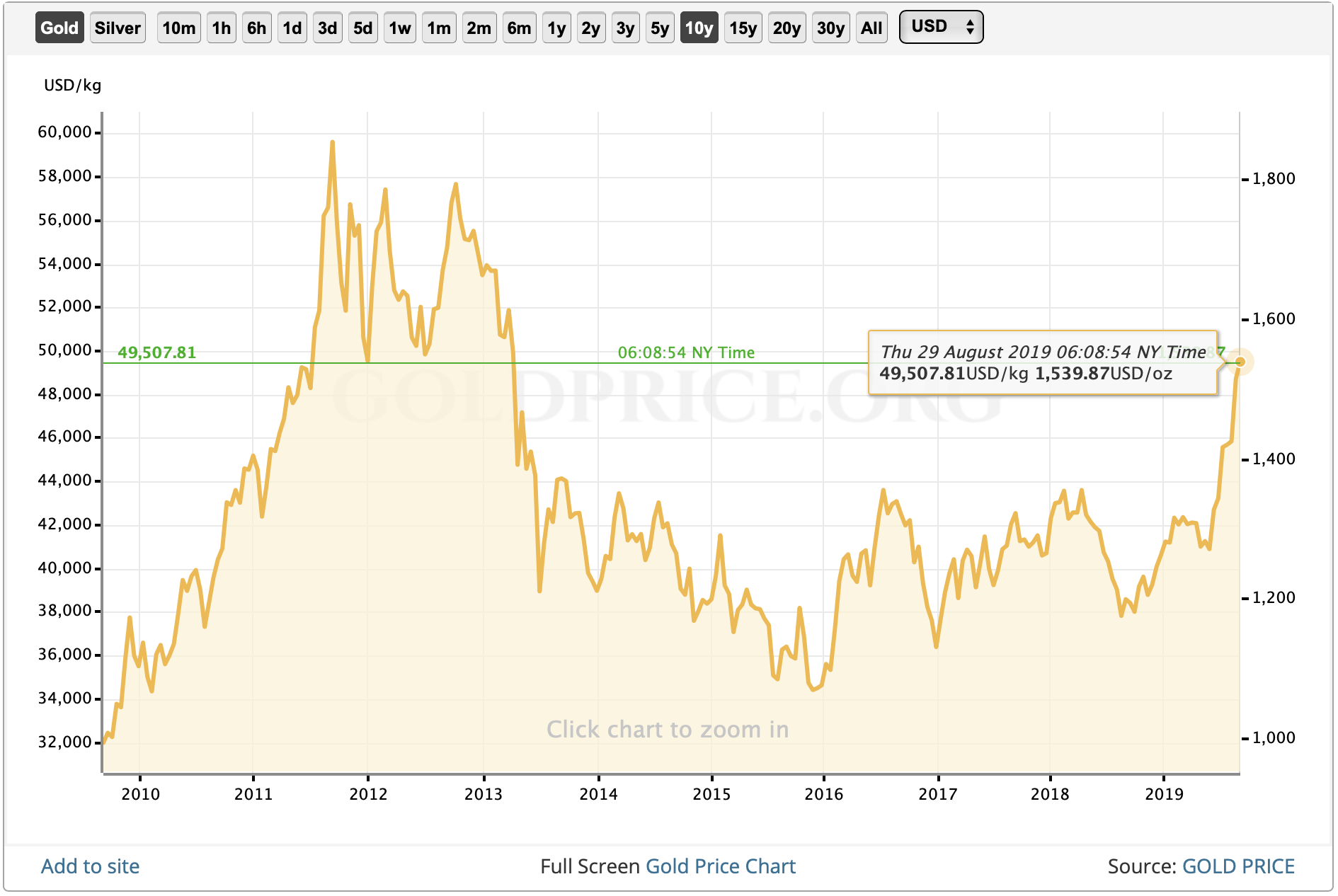The height and width of the screenshot is (896, 1338).
Task: Click the 2010 x-axis label
Action: pos(140,794)
